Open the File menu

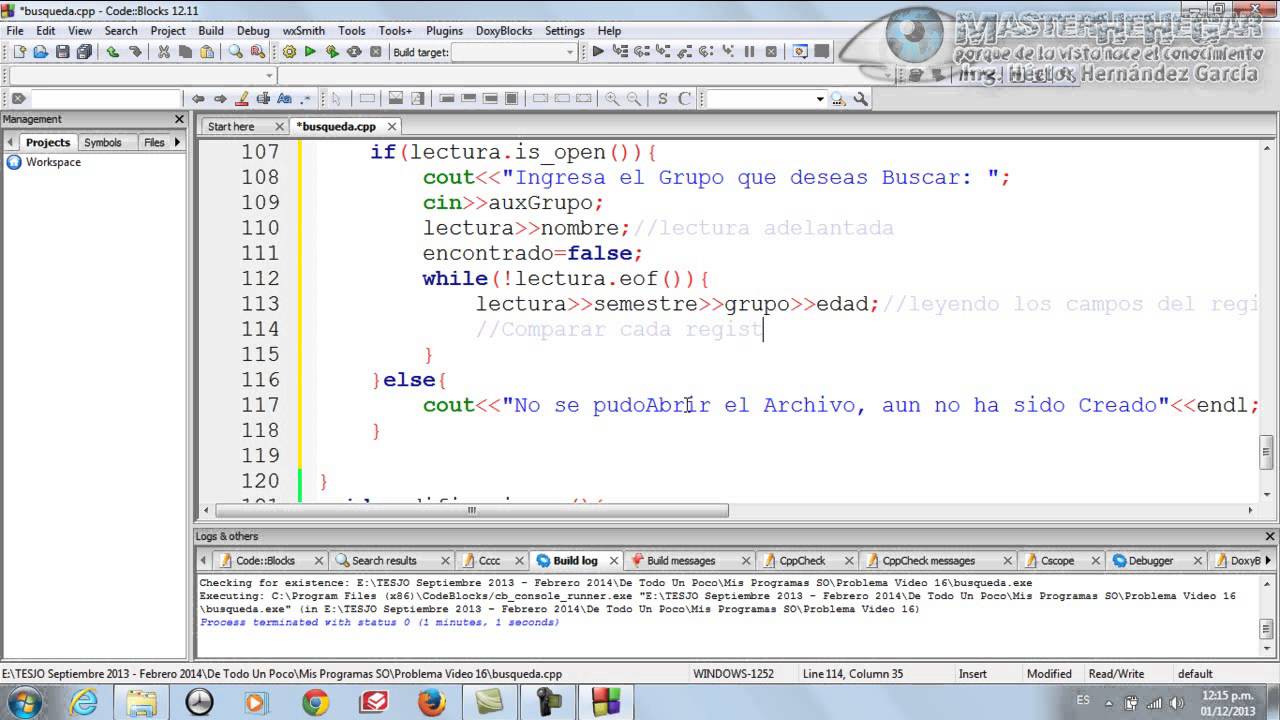(x=15, y=31)
